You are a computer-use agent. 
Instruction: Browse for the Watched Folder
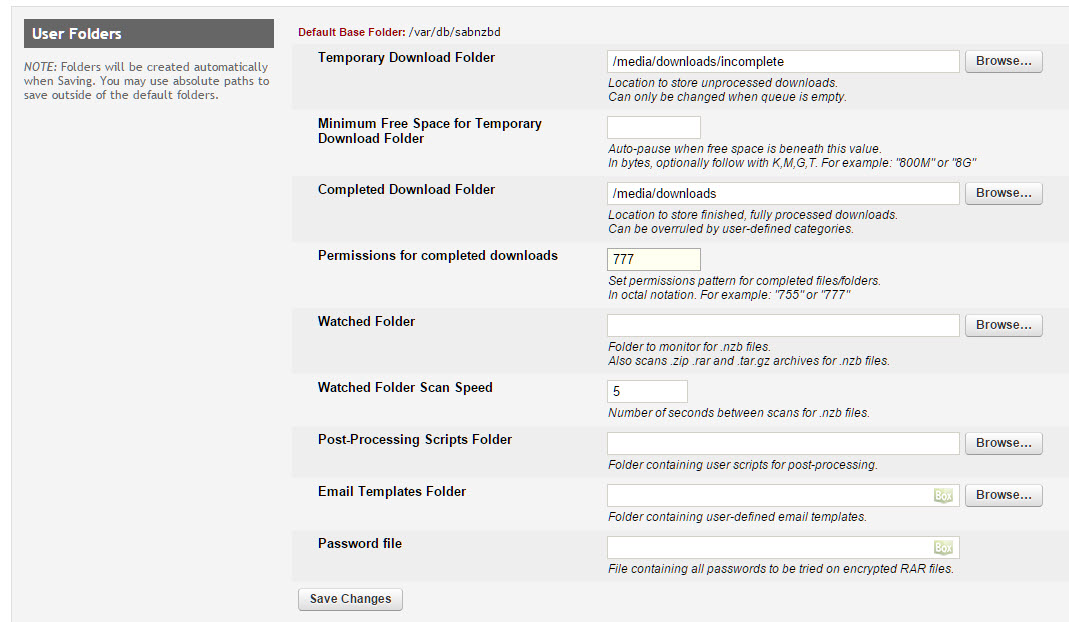1004,325
